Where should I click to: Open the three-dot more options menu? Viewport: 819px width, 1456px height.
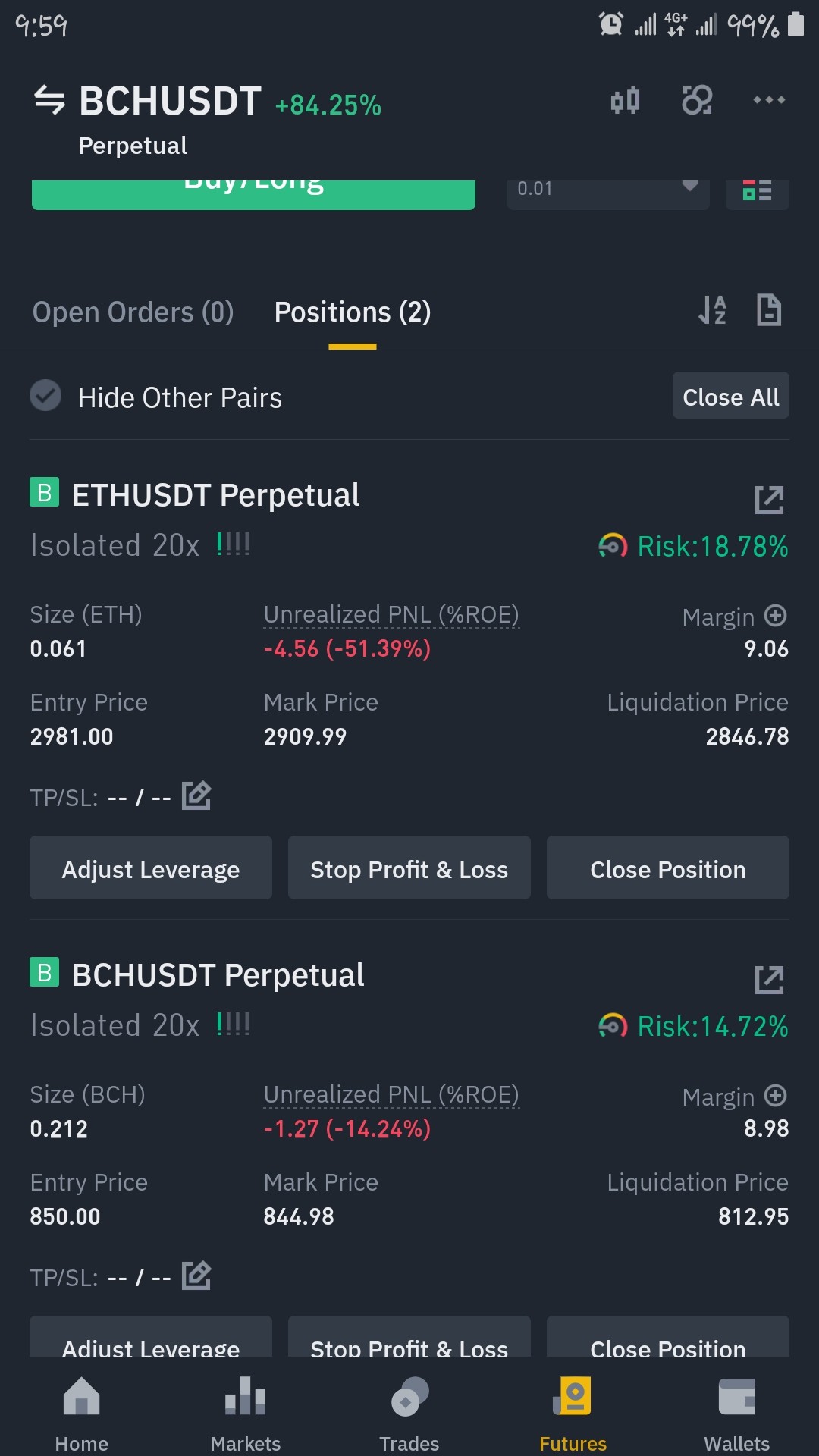769,100
